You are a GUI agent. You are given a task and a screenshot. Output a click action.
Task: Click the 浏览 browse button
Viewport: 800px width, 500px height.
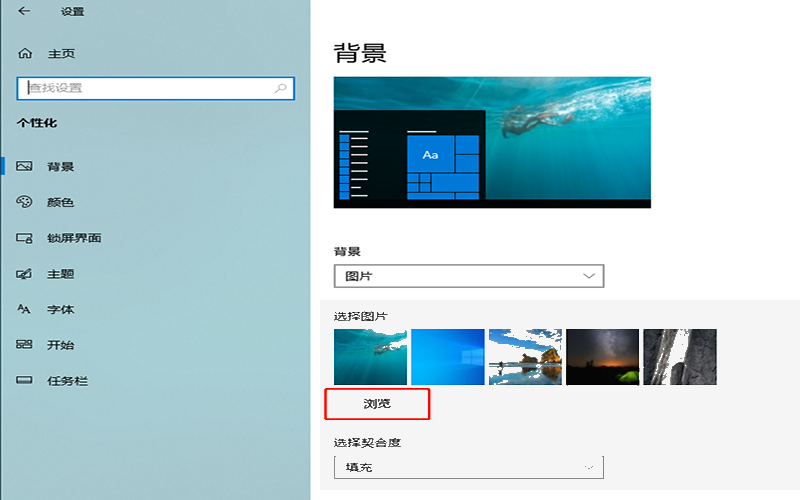[377, 404]
